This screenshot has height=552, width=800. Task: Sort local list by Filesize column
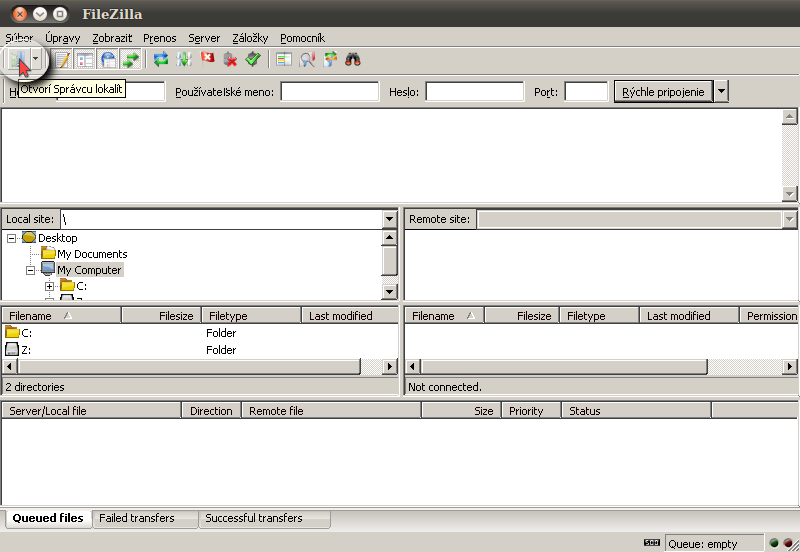161,316
